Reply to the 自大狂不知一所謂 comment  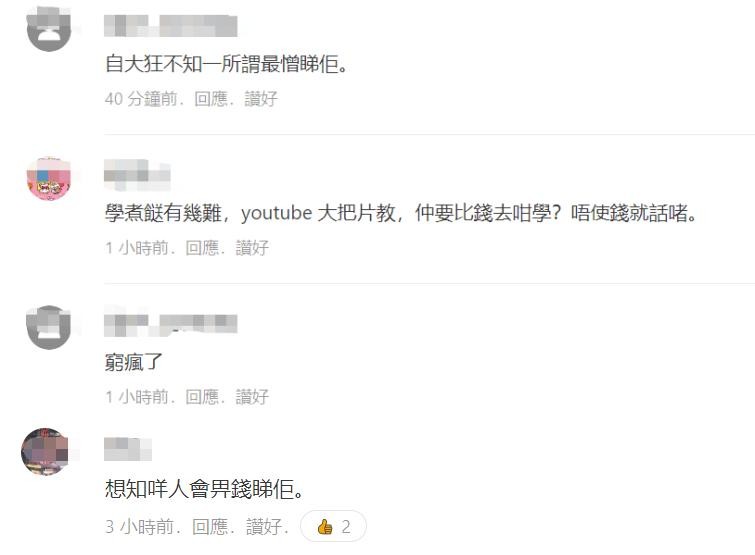pyautogui.click(x=211, y=99)
